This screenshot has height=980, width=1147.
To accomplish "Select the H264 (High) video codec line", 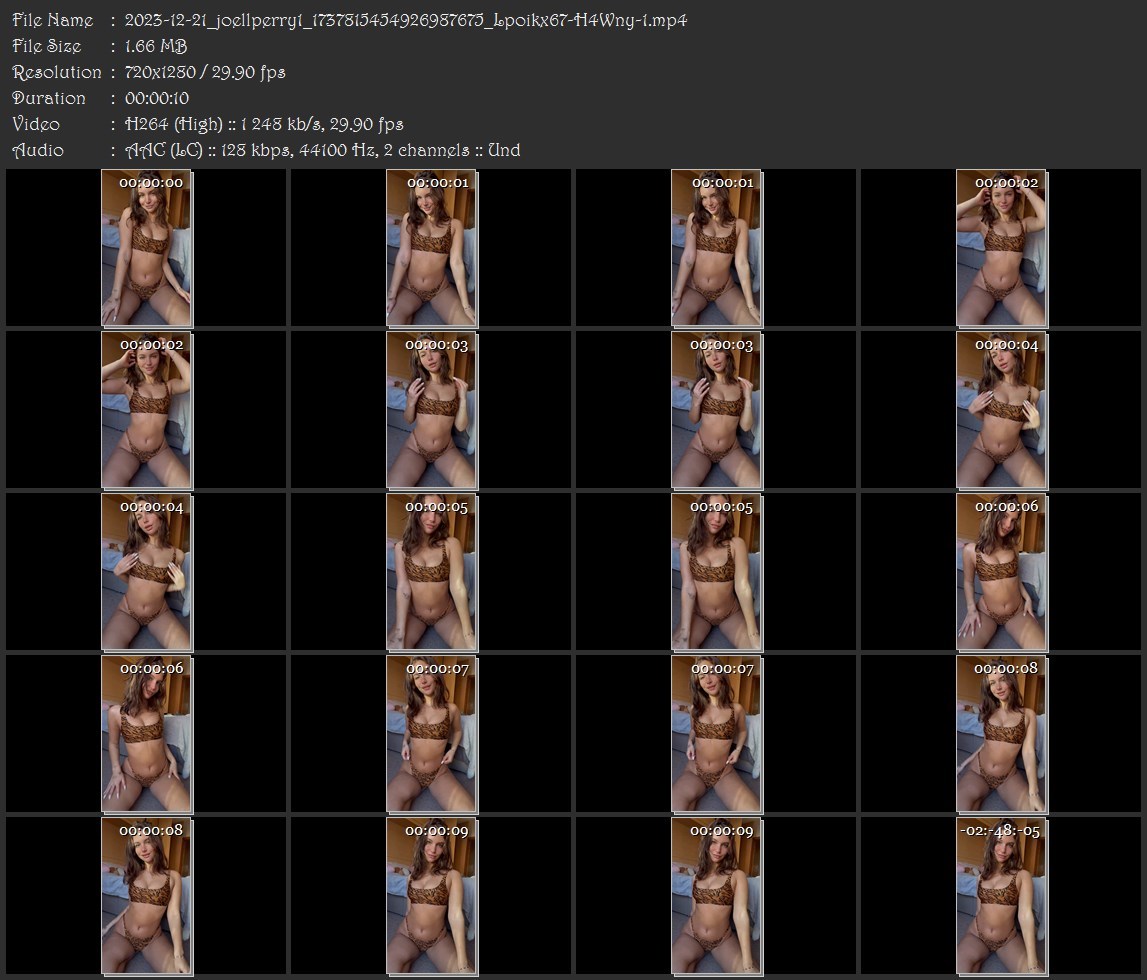I will 264,124.
